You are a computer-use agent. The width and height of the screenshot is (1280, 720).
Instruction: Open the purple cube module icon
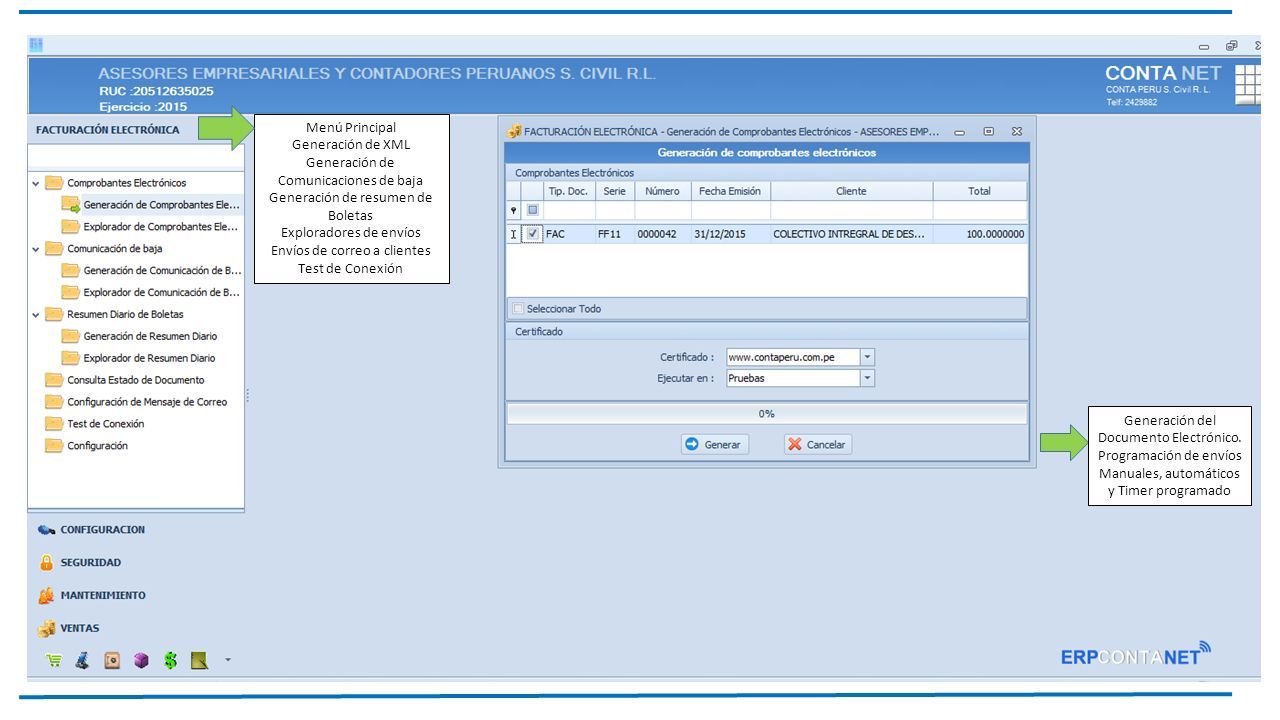tap(140, 660)
